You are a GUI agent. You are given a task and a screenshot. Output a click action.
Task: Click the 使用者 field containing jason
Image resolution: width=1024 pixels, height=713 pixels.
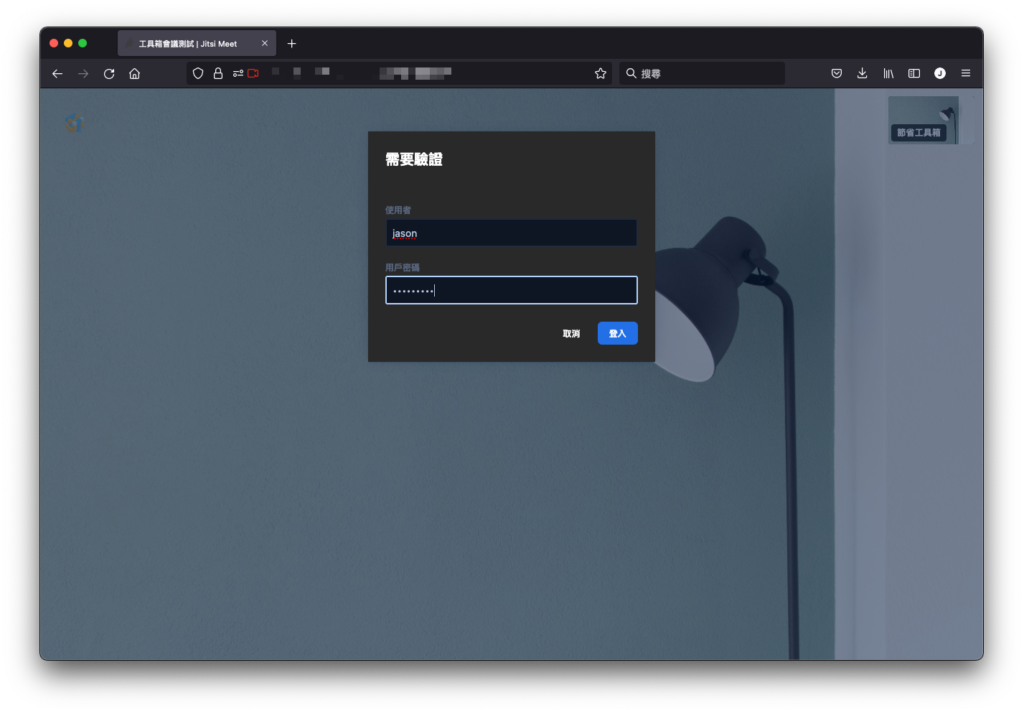click(511, 233)
